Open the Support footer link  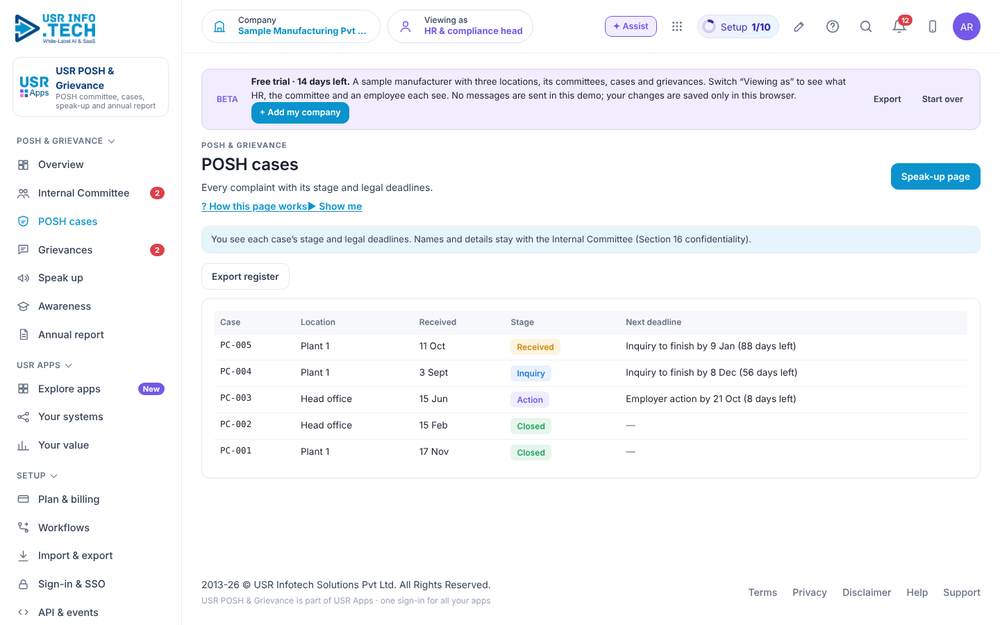[961, 592]
